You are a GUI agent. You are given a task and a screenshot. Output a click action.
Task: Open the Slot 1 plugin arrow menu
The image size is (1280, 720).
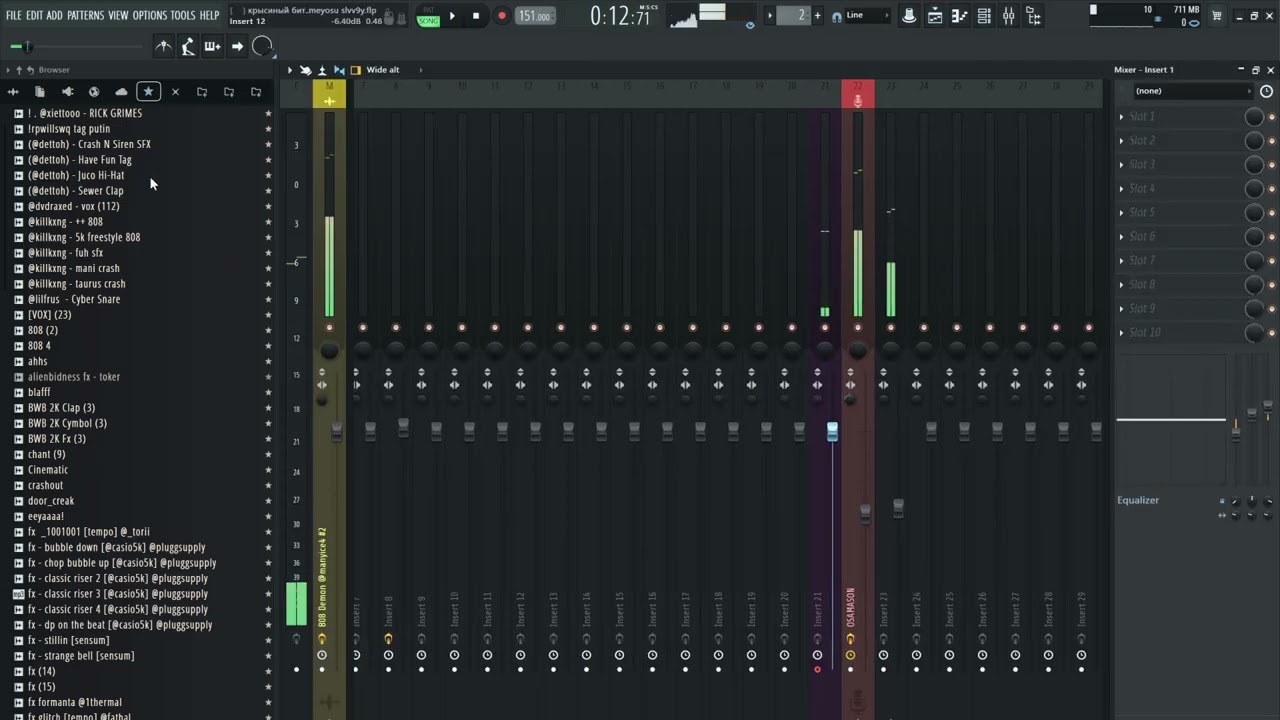(x=1121, y=117)
